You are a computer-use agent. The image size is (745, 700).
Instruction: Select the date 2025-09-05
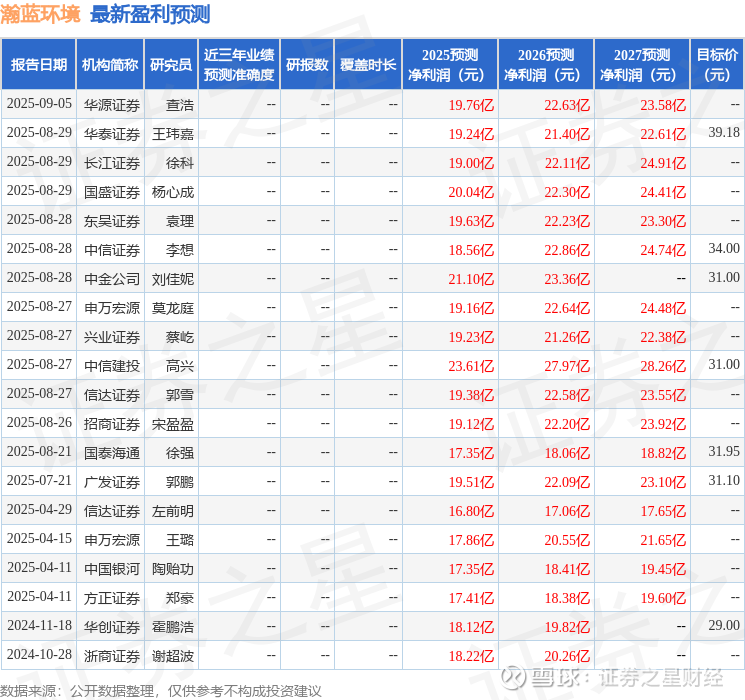[39, 104]
